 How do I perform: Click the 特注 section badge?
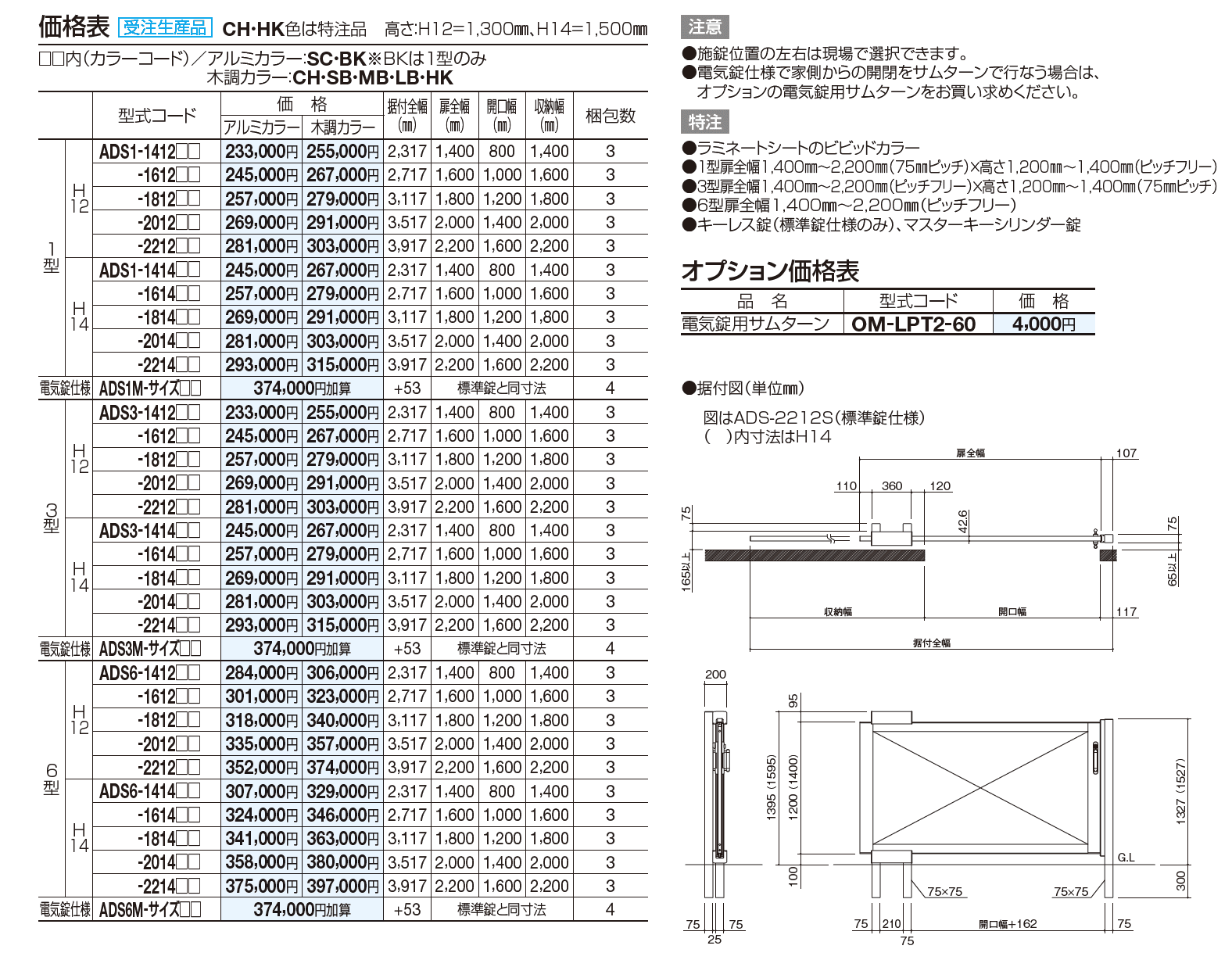pyautogui.click(x=704, y=122)
